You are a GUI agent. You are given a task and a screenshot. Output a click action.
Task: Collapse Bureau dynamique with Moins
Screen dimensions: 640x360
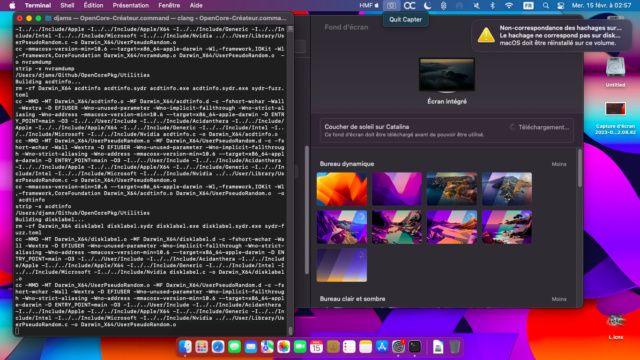pyautogui.click(x=559, y=164)
